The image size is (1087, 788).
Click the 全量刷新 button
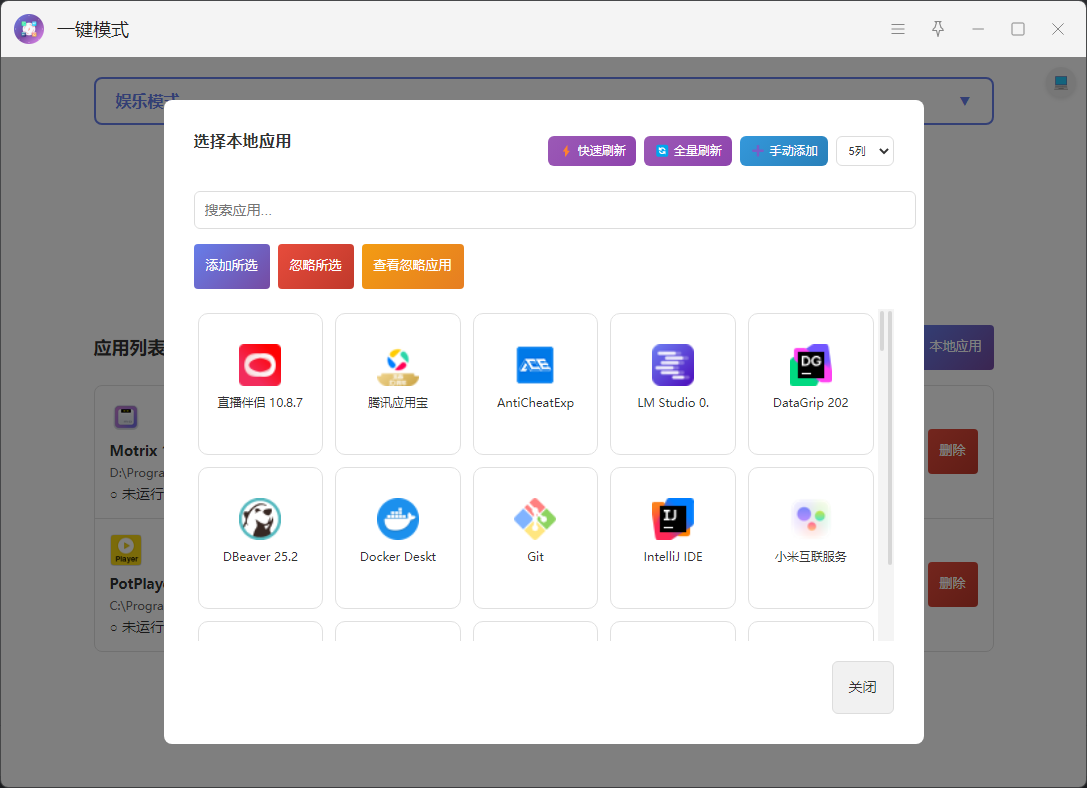tap(688, 151)
